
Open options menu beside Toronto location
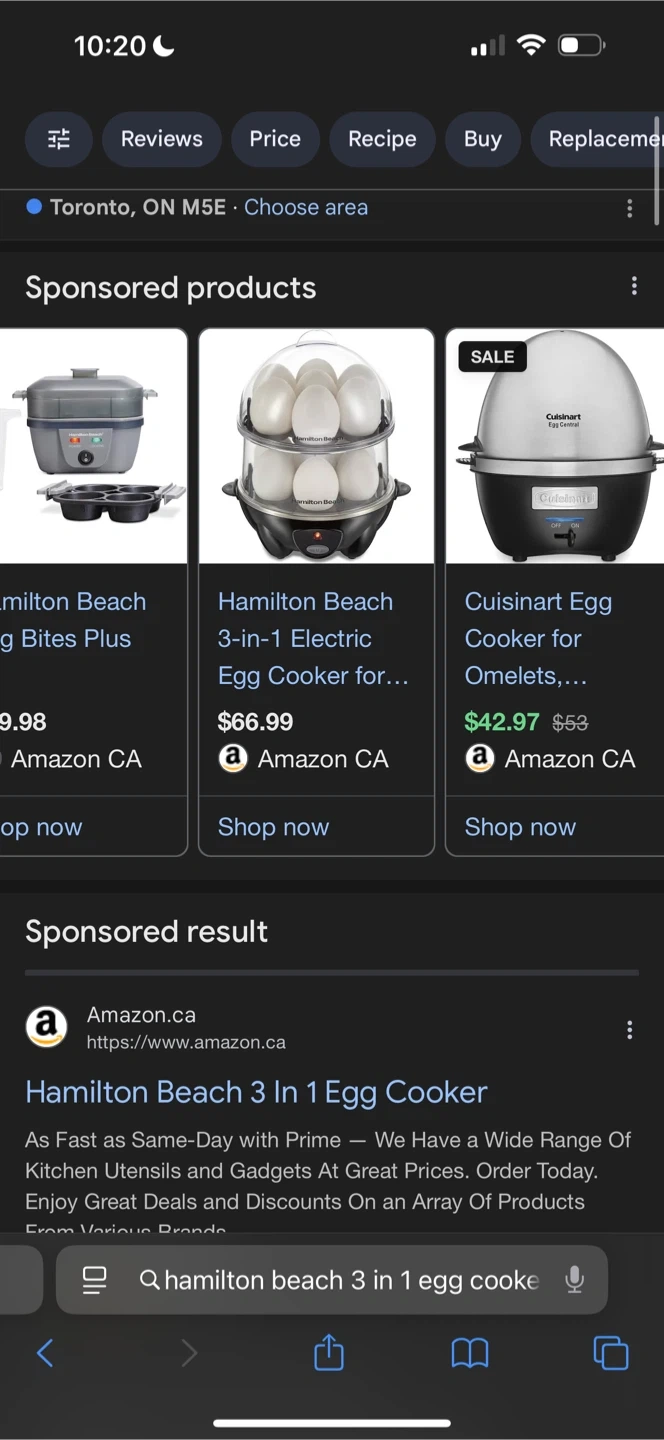[629, 208]
